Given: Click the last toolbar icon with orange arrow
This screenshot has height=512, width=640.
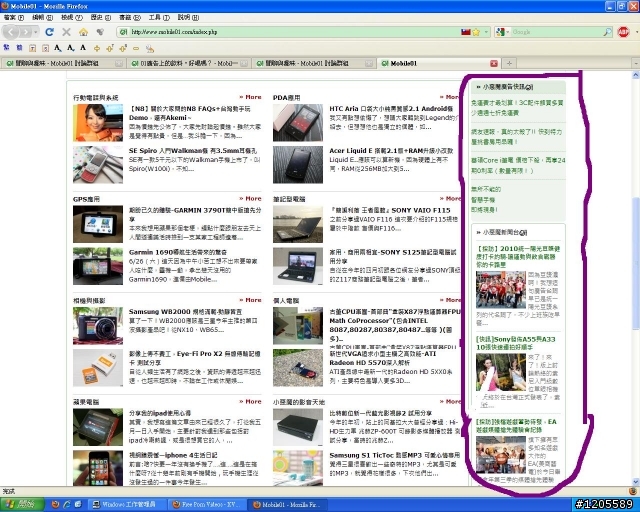Looking at the screenshot, I should click(150, 49).
